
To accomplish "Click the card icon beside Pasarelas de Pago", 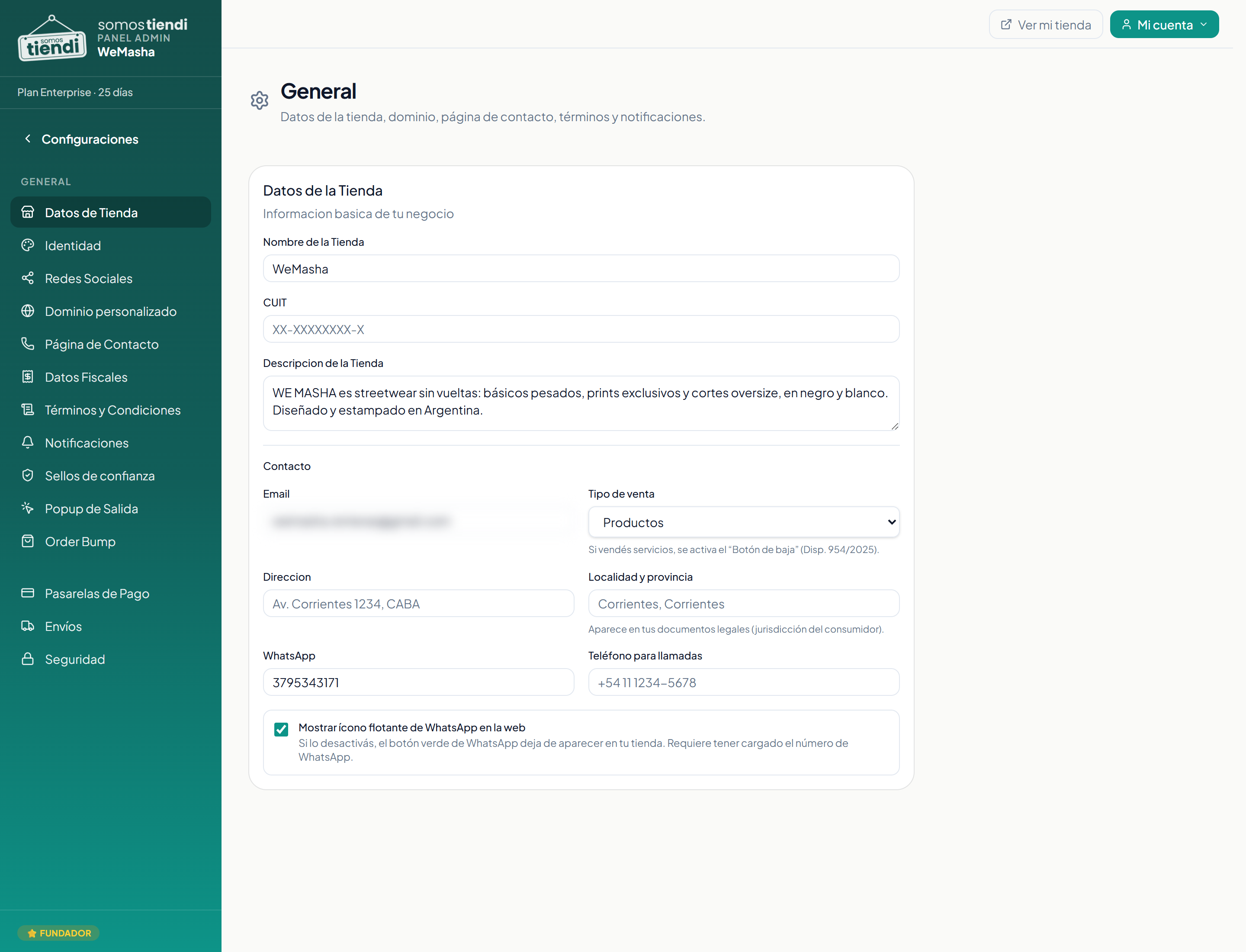I will (x=28, y=593).
